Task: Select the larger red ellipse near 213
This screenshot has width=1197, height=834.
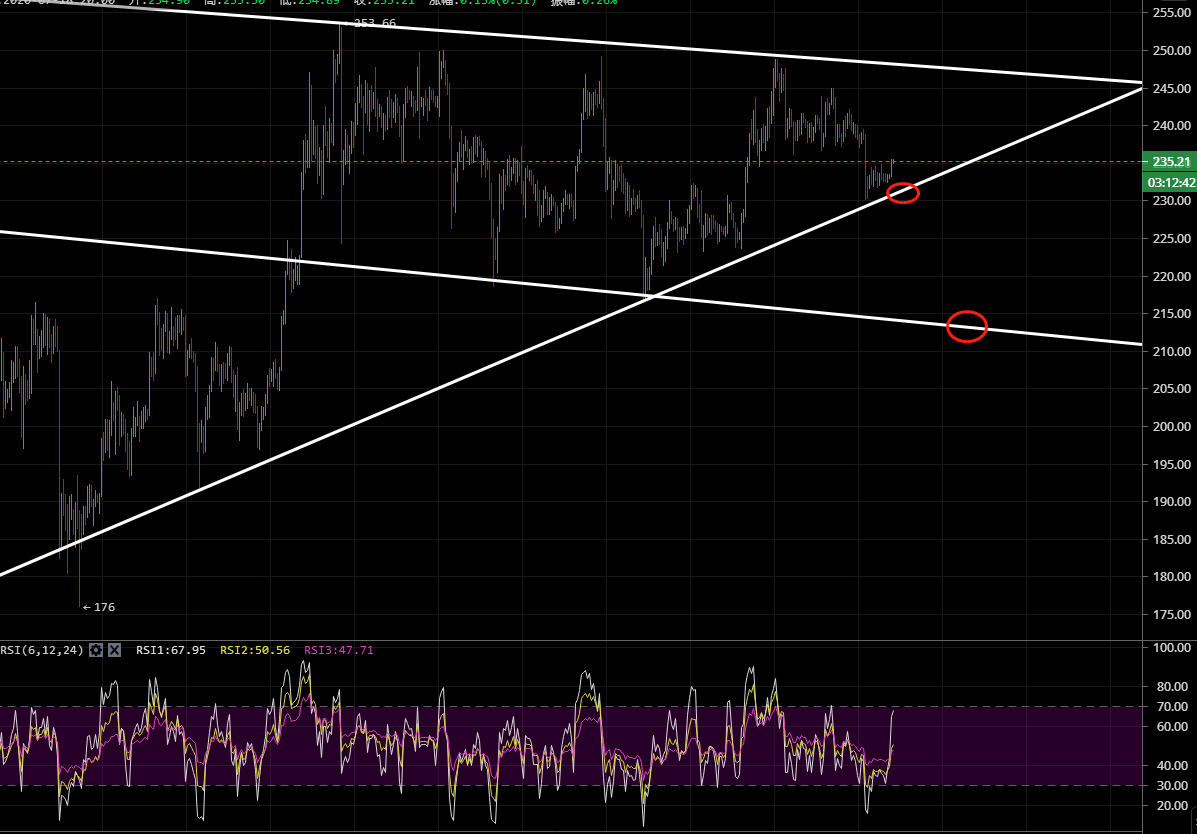Action: coord(967,326)
